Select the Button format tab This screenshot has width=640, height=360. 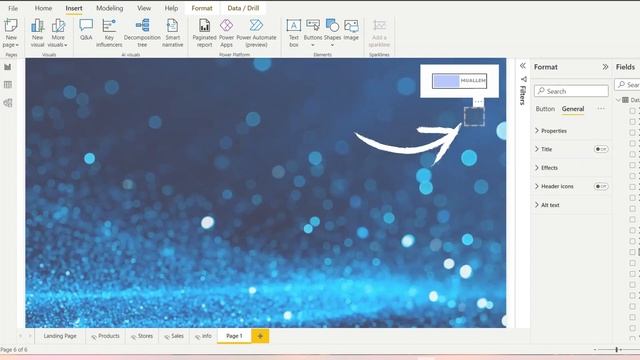coord(545,109)
